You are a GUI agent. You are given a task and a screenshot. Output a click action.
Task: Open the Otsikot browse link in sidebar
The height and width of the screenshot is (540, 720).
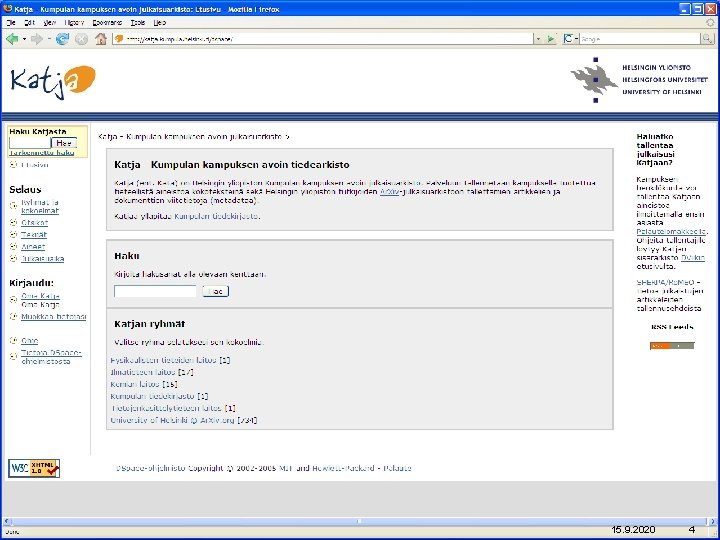pyautogui.click(x=34, y=223)
